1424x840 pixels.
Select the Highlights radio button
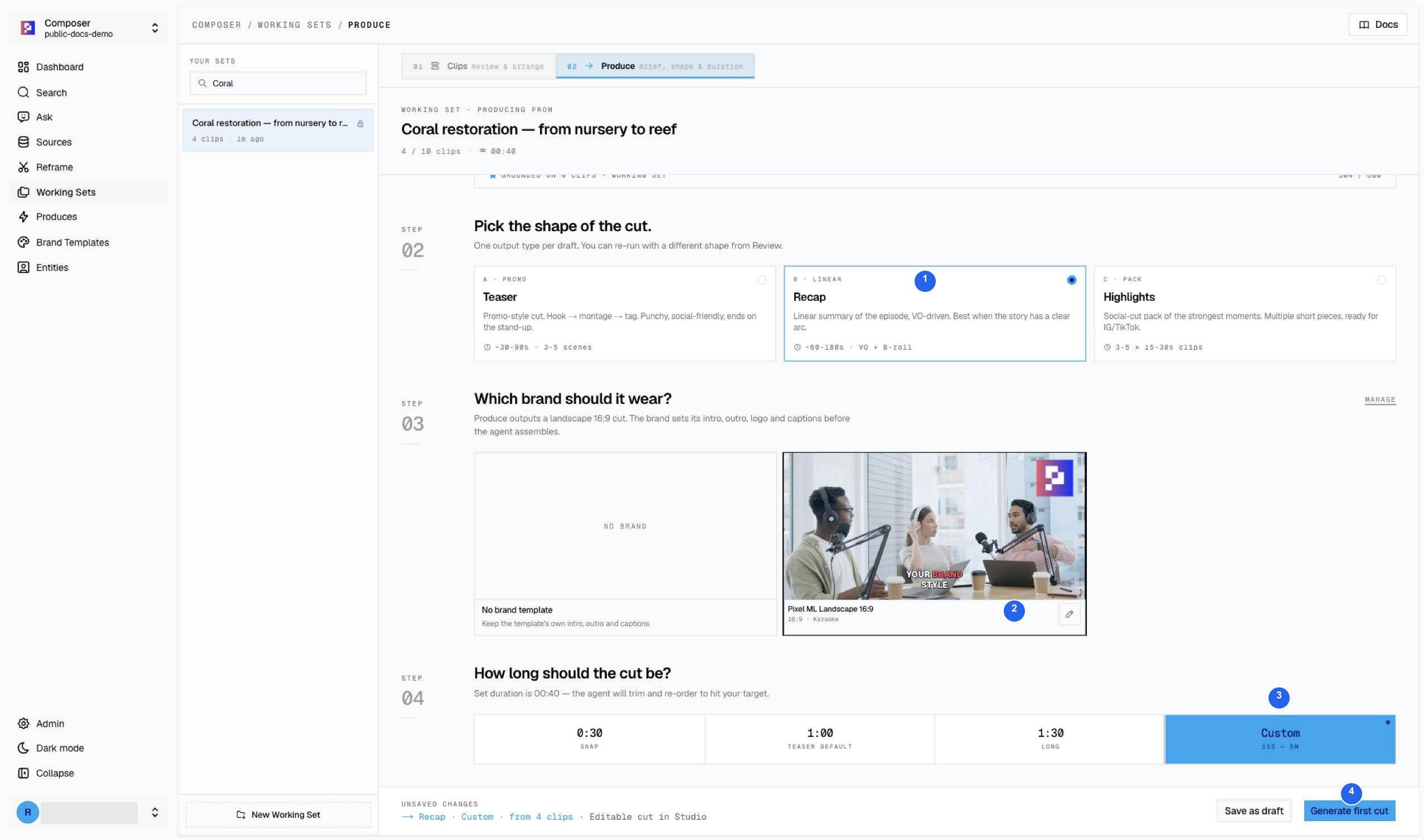pyautogui.click(x=1382, y=280)
